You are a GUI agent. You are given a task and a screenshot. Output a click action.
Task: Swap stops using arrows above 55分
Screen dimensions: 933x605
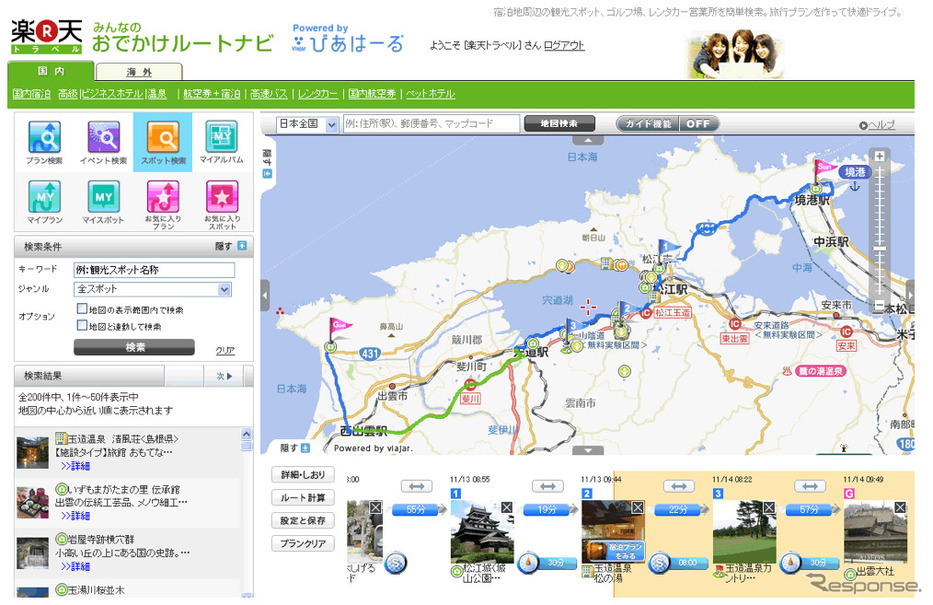[x=417, y=487]
